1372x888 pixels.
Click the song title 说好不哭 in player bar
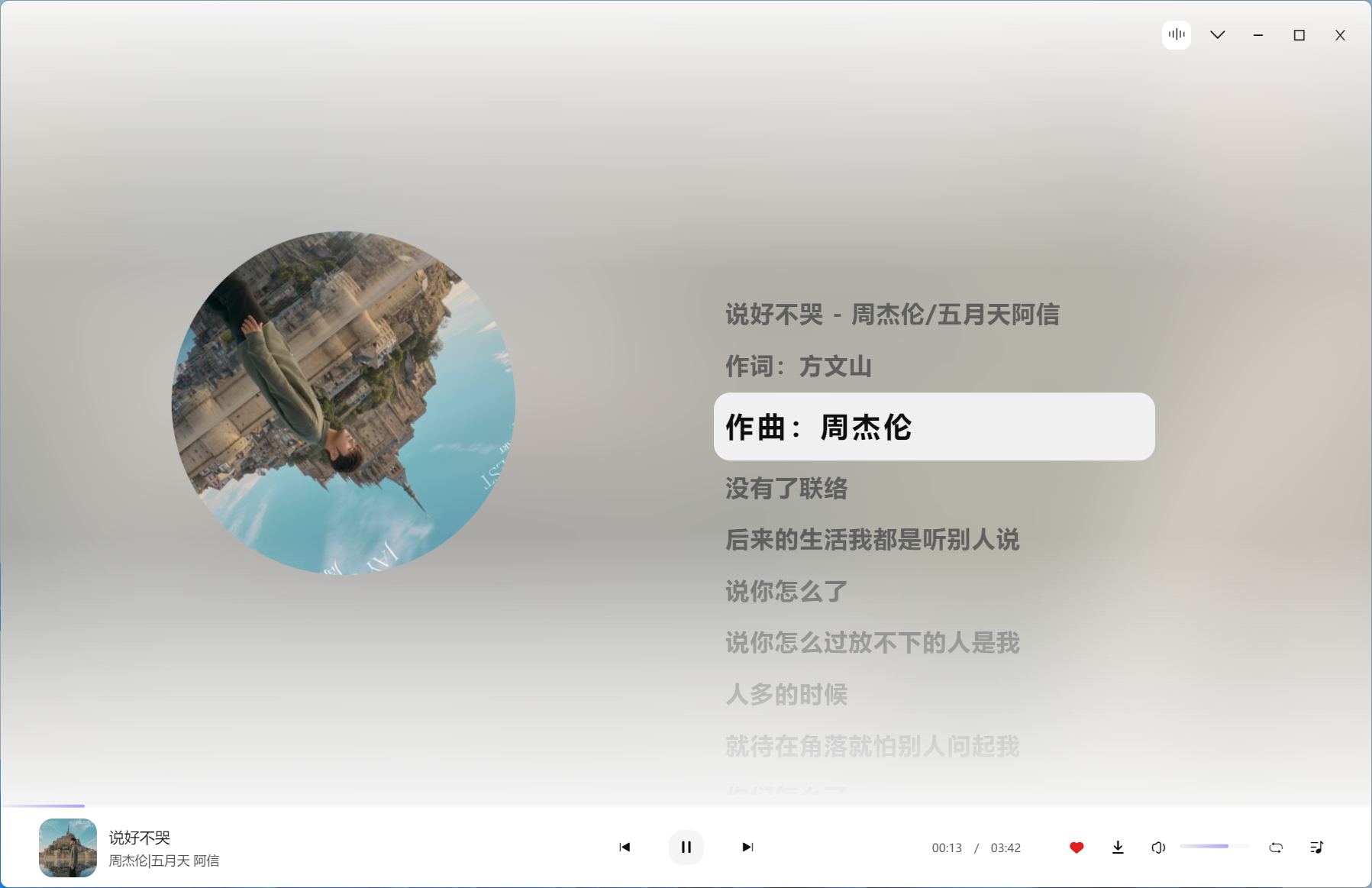pos(140,838)
